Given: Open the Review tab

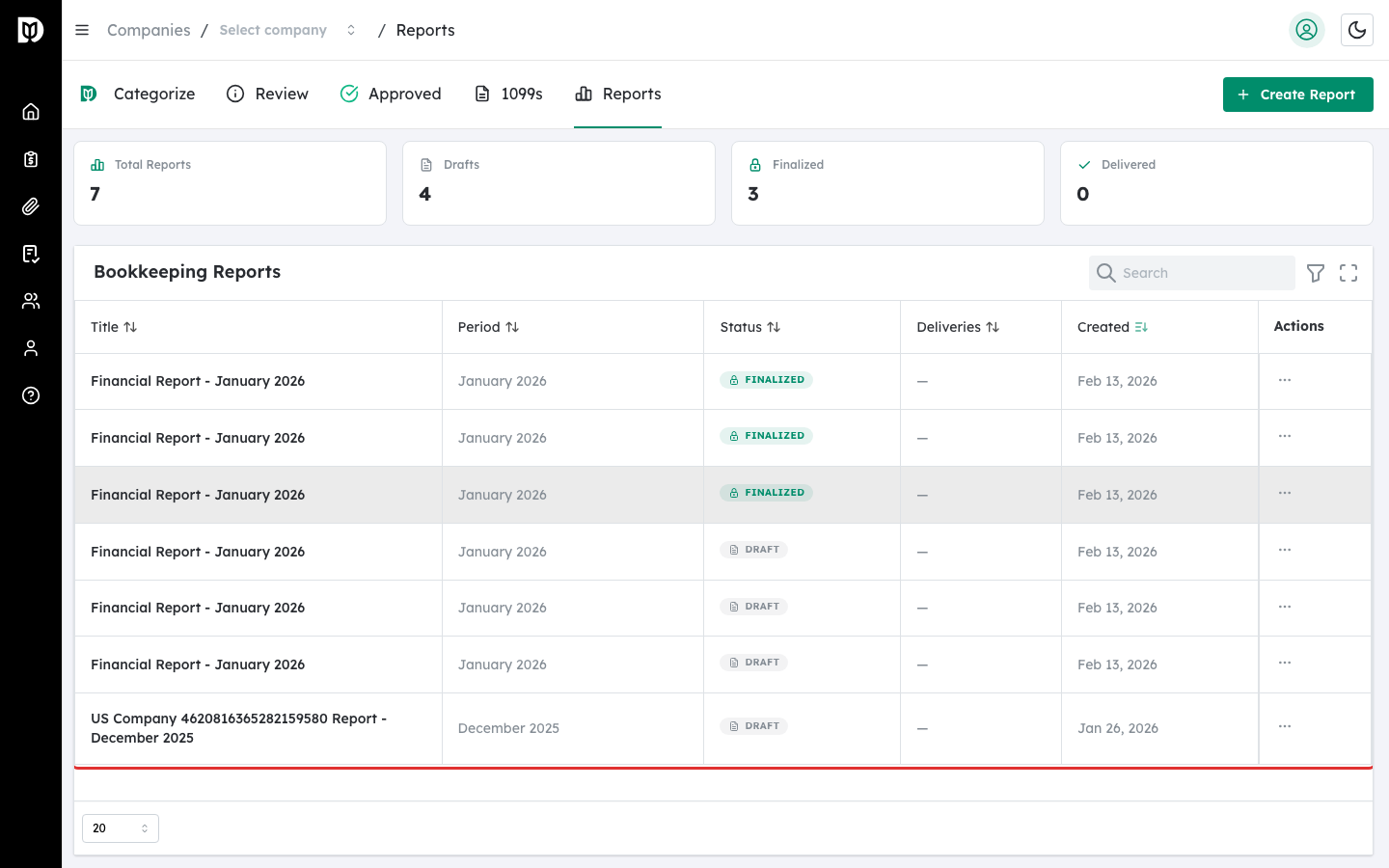Looking at the screenshot, I should (x=267, y=94).
